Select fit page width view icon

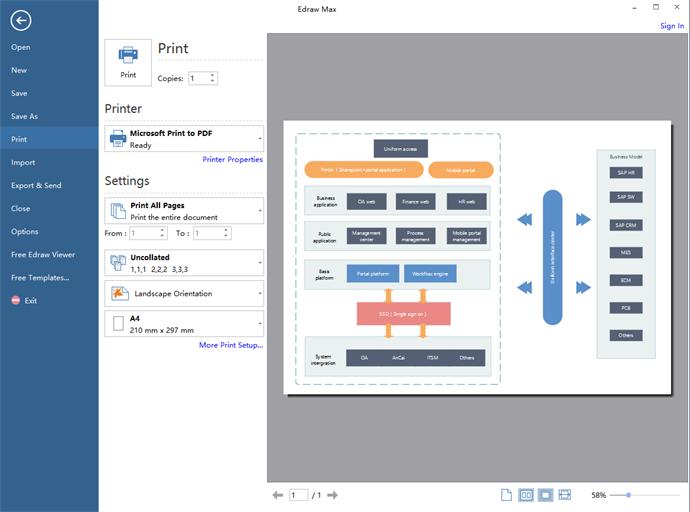click(565, 495)
